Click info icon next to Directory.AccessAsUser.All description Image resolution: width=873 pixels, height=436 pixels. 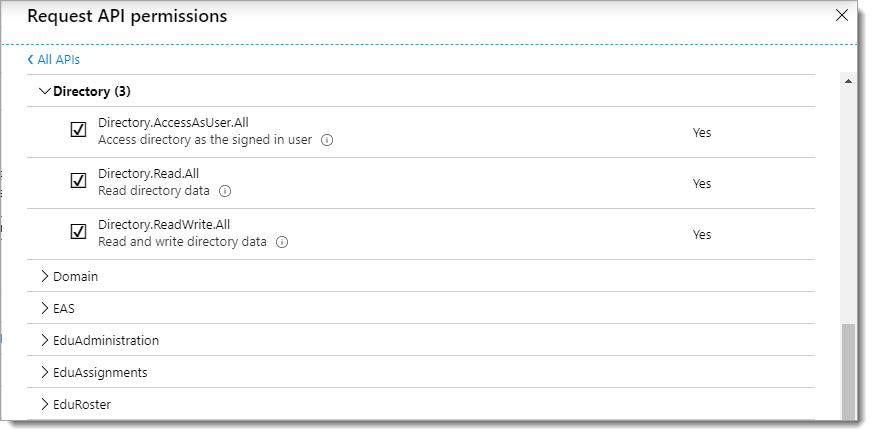(x=327, y=140)
